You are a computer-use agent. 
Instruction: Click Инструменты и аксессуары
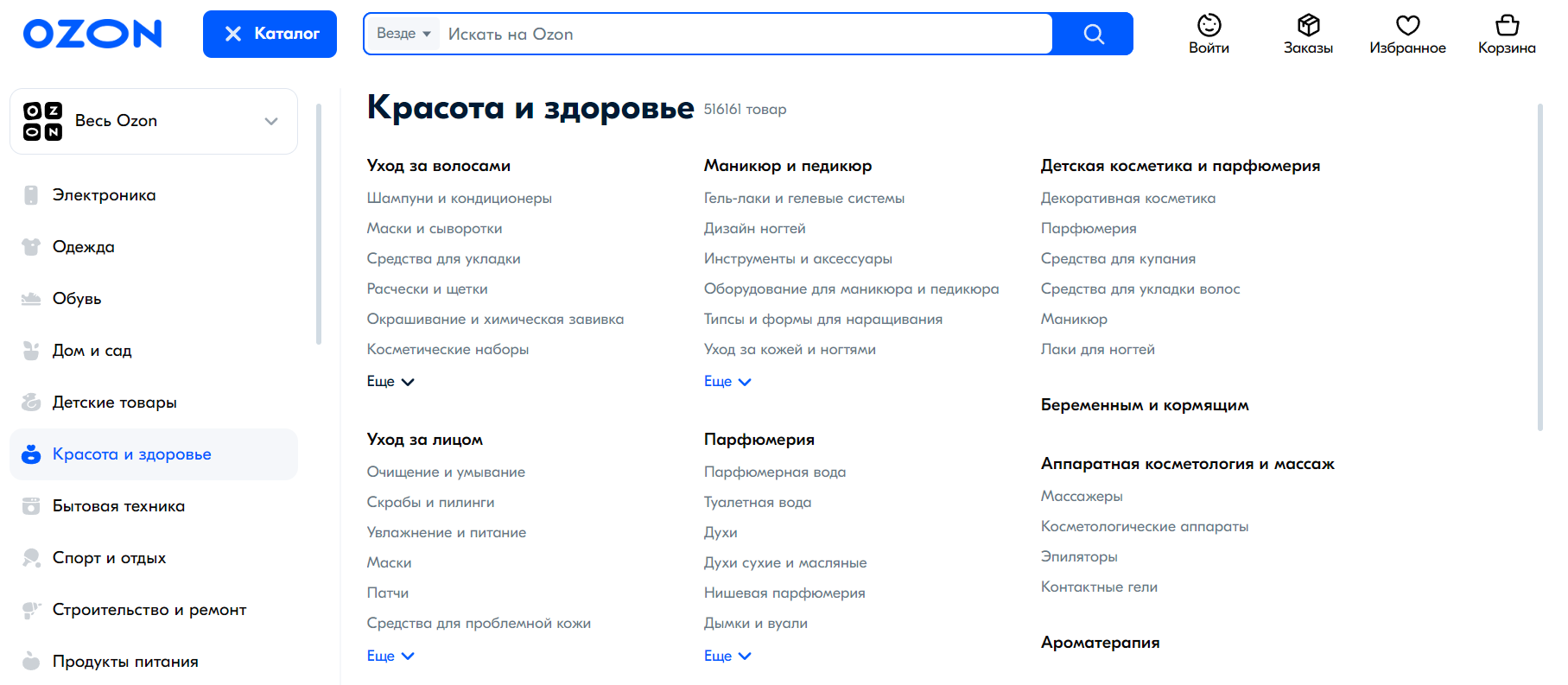click(798, 259)
